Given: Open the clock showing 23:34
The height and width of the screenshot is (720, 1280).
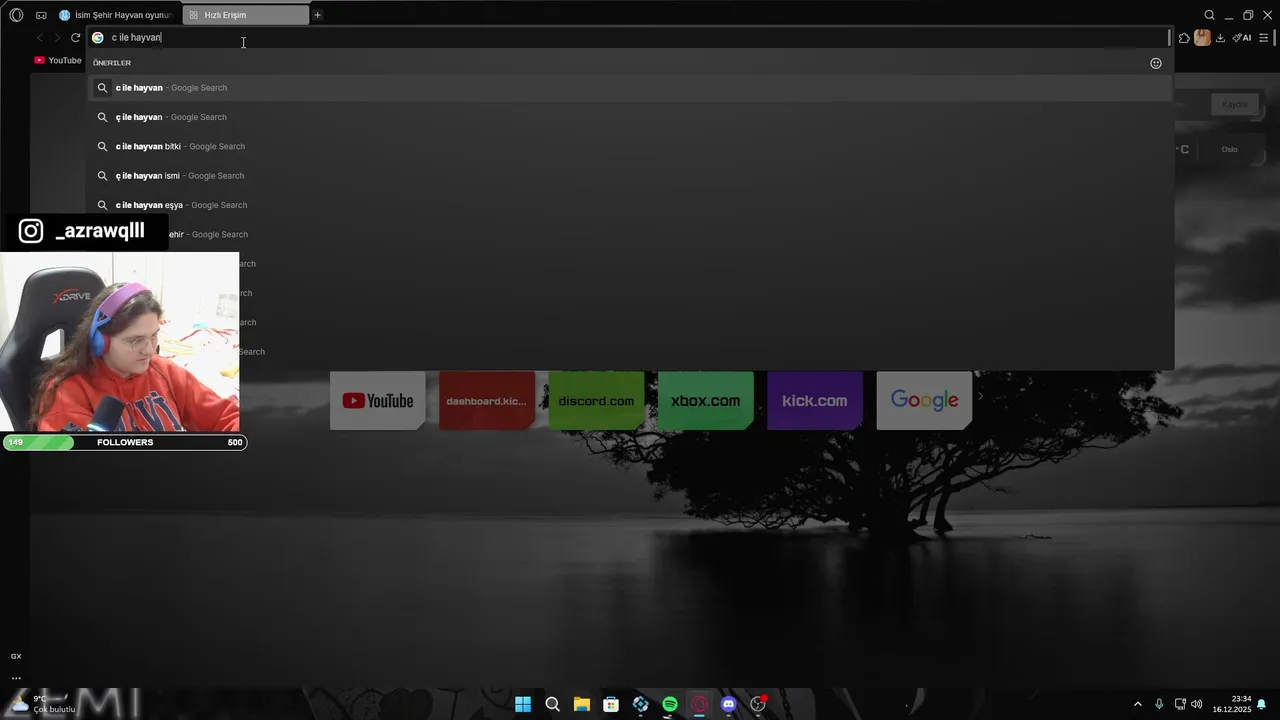Looking at the screenshot, I should (1232, 704).
